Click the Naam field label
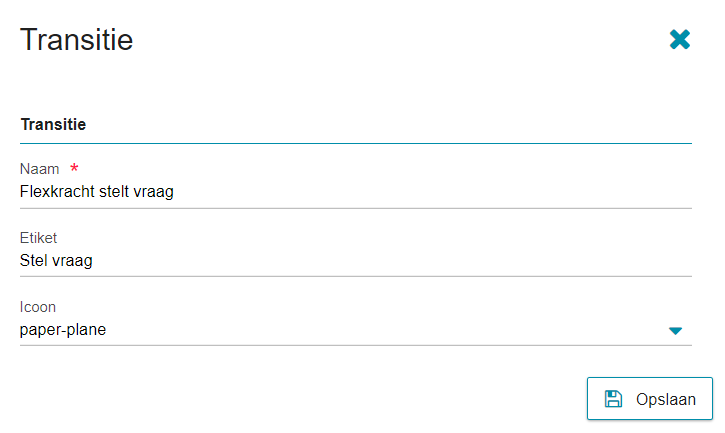 coord(39,169)
